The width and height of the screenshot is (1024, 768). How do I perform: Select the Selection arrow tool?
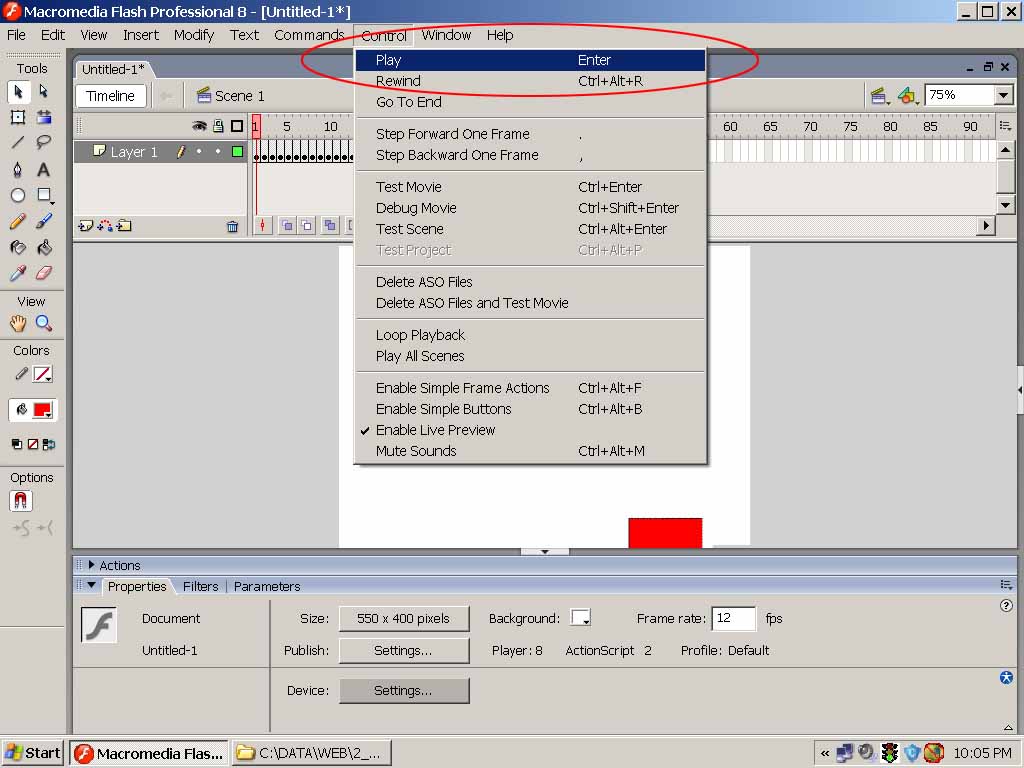pyautogui.click(x=18, y=91)
